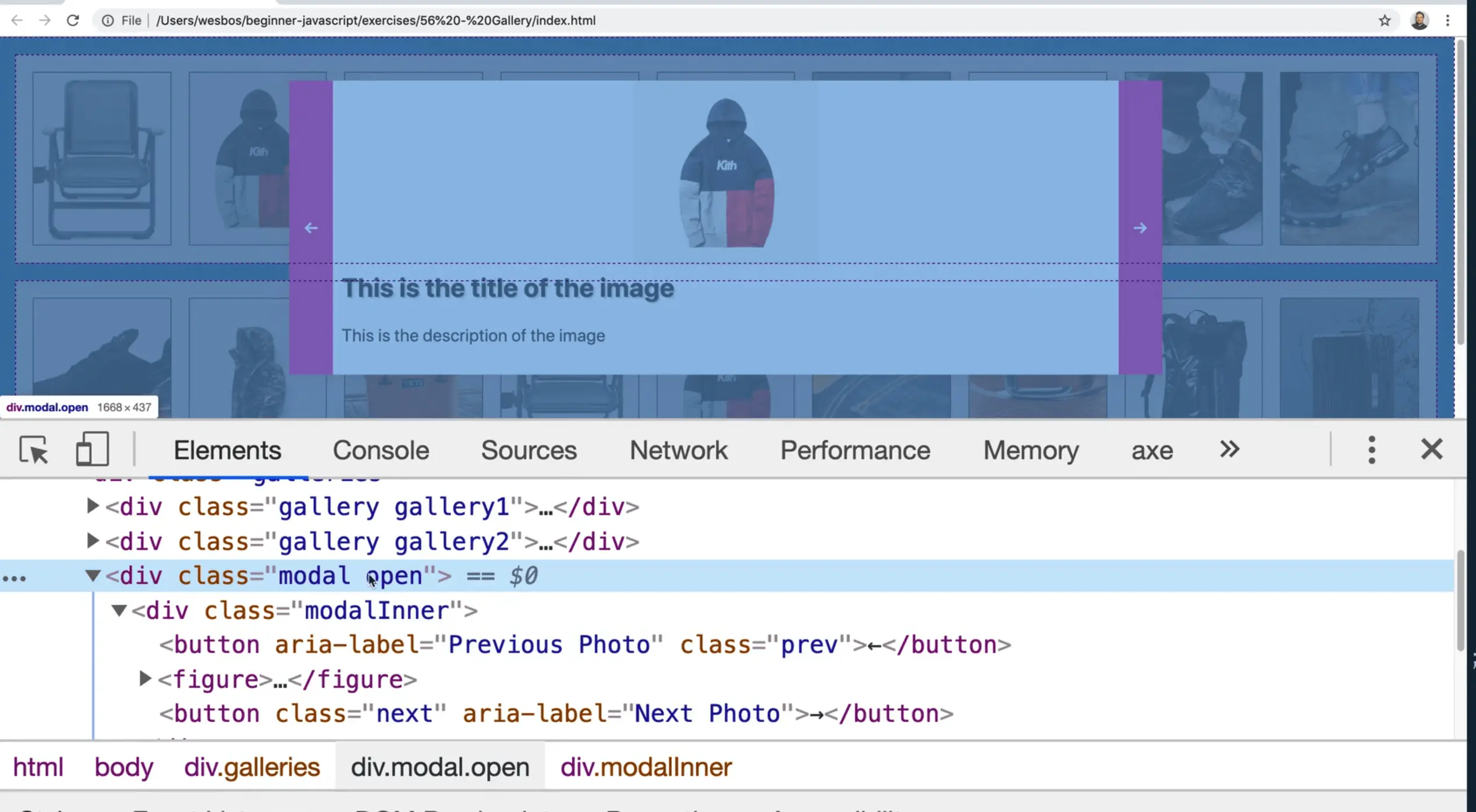Click the chair thumbnail in gallery

point(102,158)
